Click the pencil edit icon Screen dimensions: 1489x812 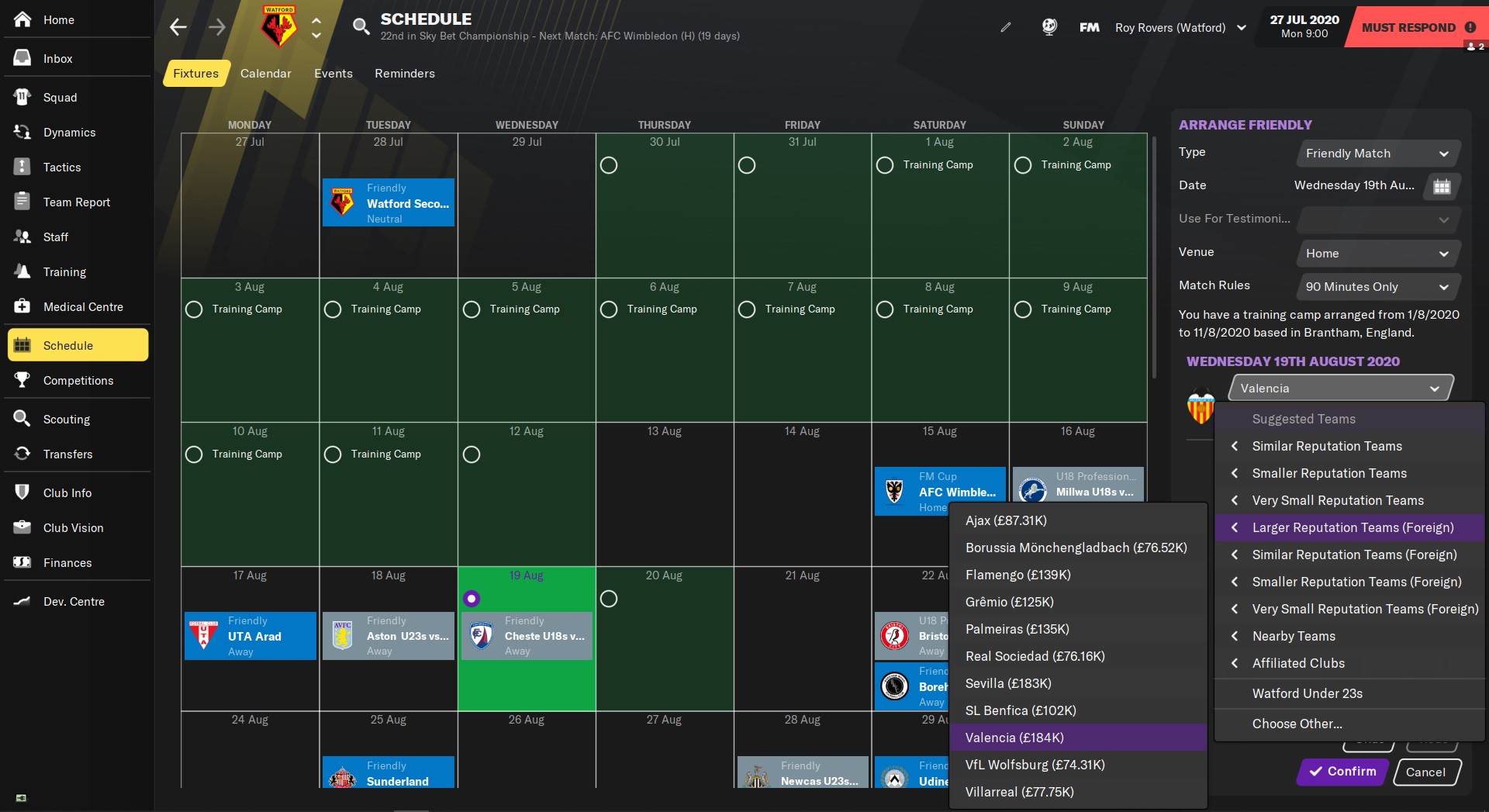1006,27
